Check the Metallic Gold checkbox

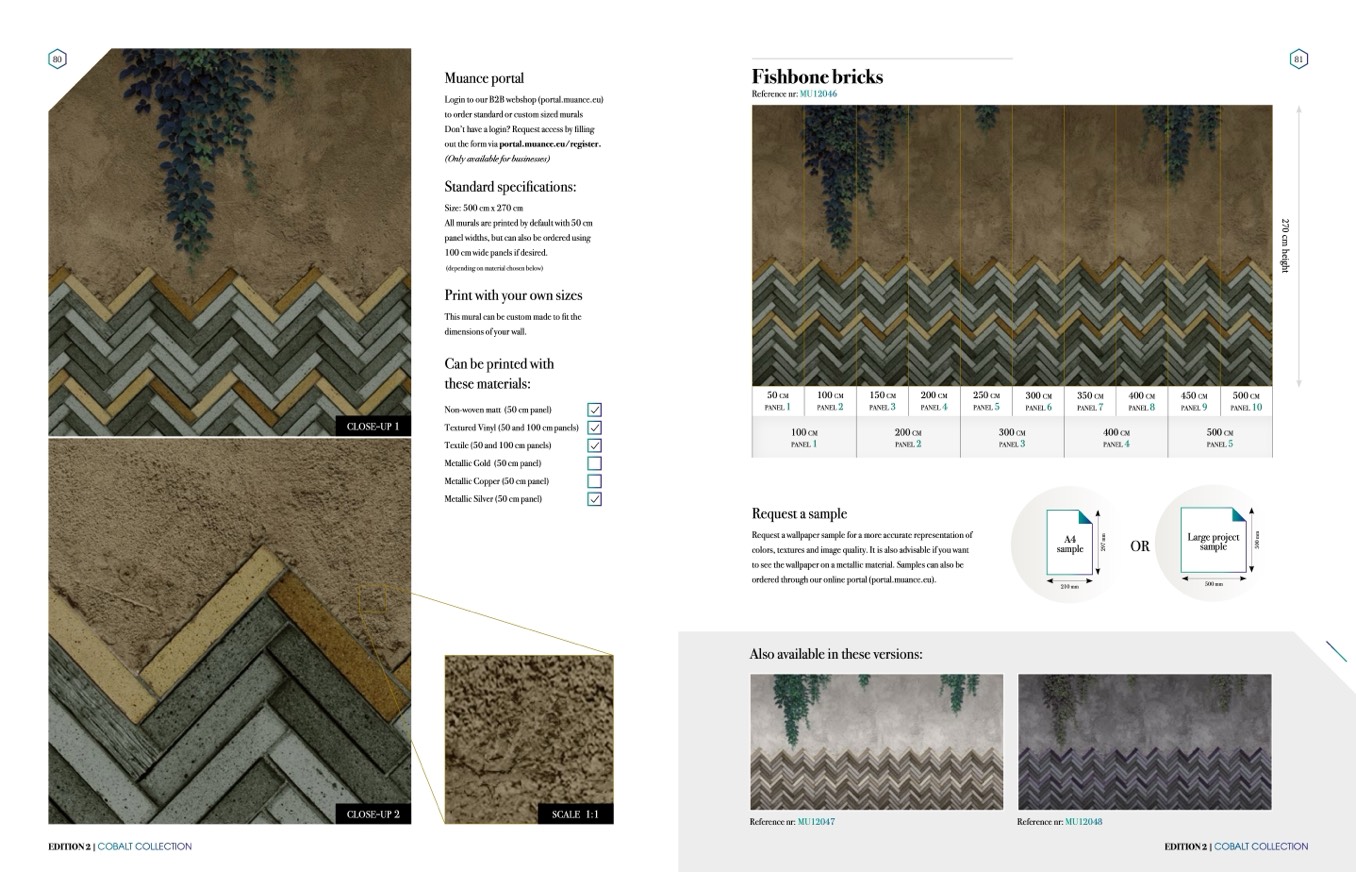pyautogui.click(x=594, y=463)
